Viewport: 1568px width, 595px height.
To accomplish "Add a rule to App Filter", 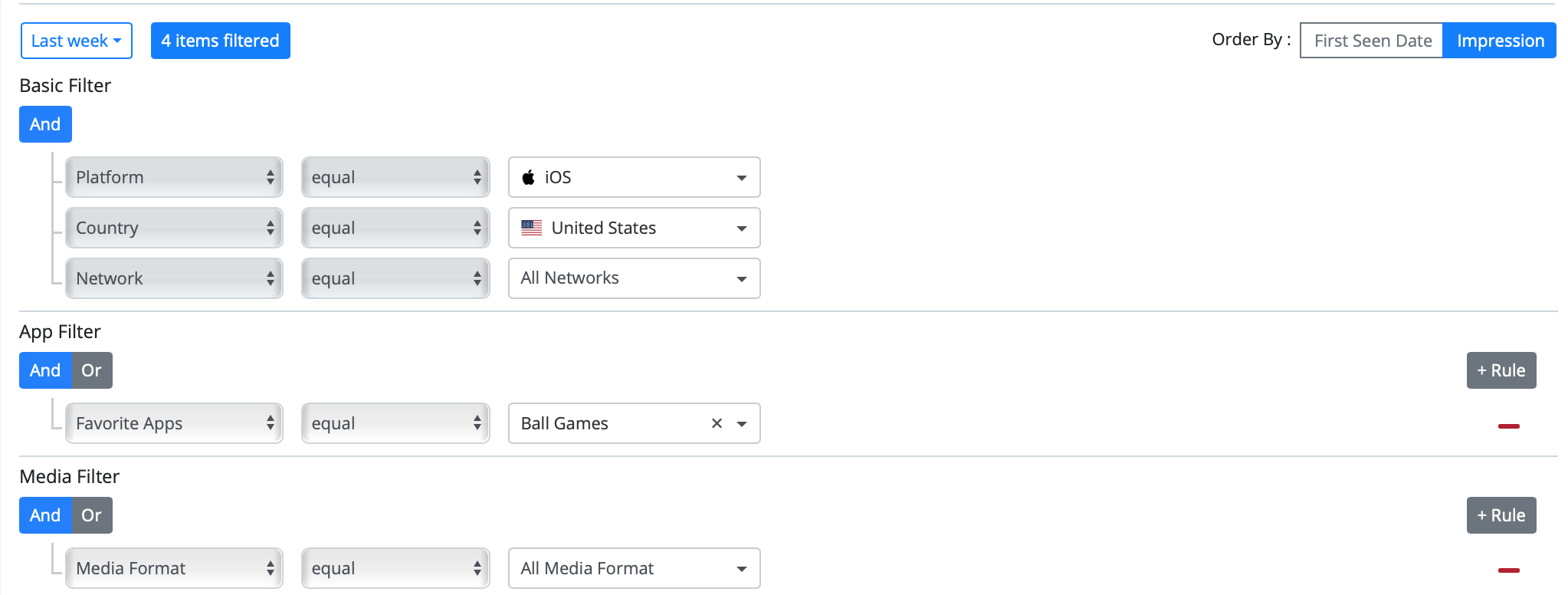I will [x=1501, y=370].
